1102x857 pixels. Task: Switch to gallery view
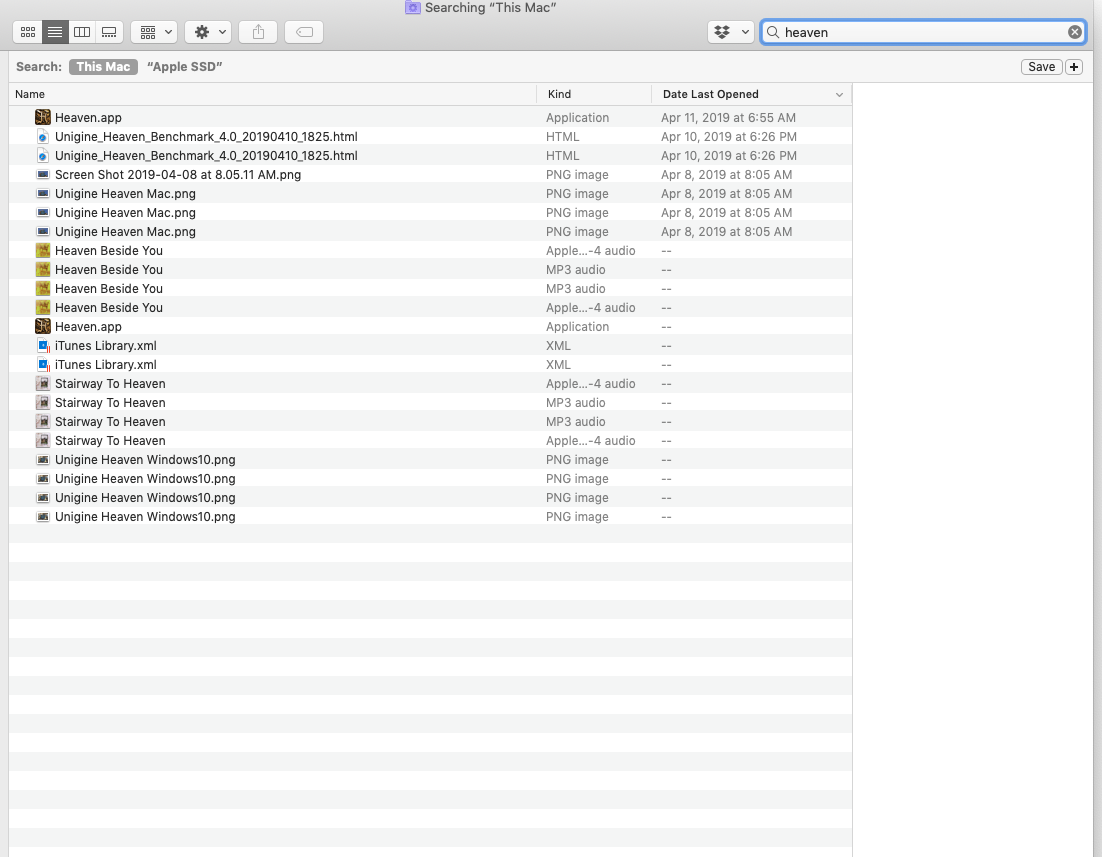point(109,32)
